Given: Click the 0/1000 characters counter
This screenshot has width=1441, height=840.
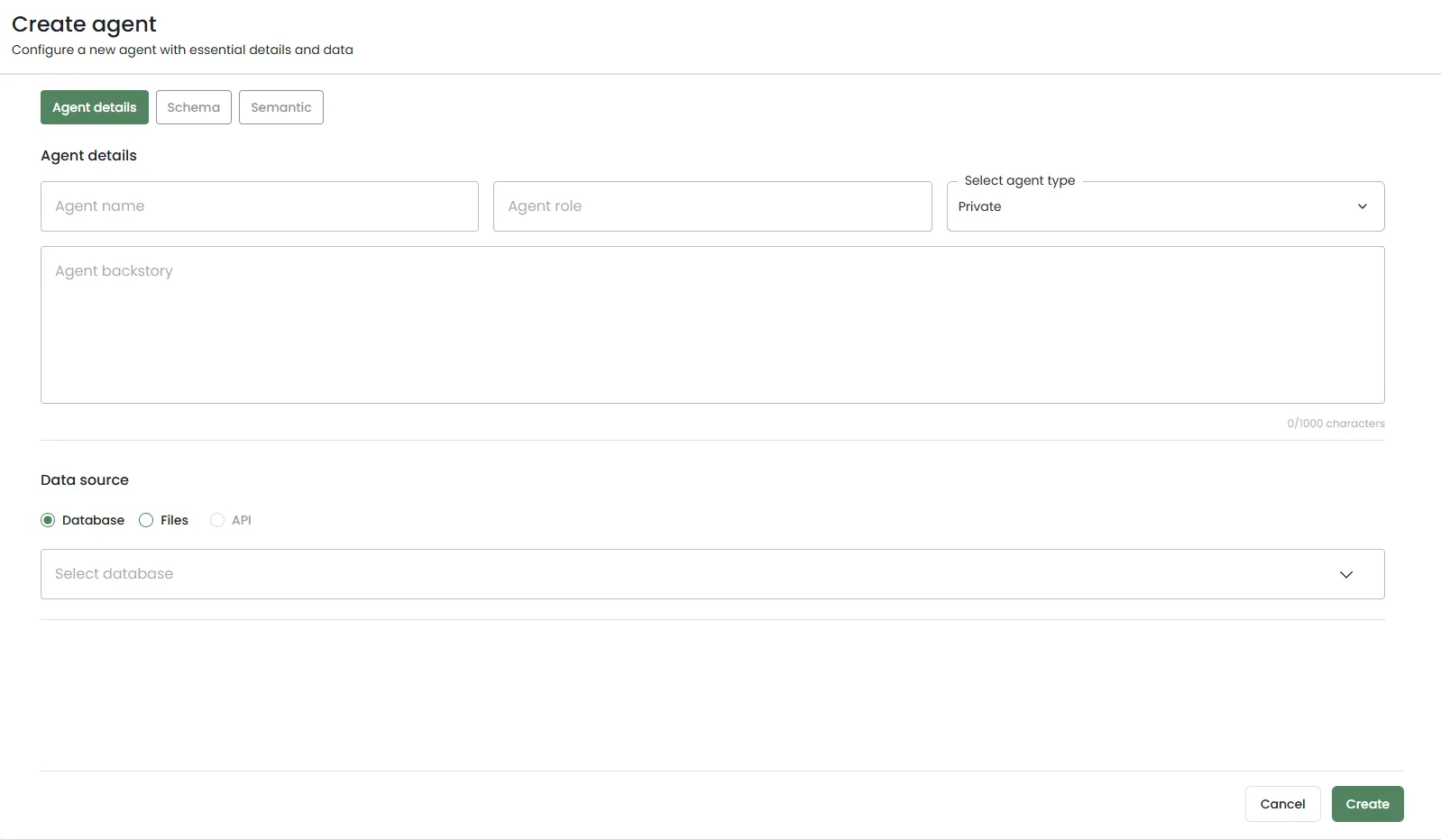Looking at the screenshot, I should click(1335, 424).
